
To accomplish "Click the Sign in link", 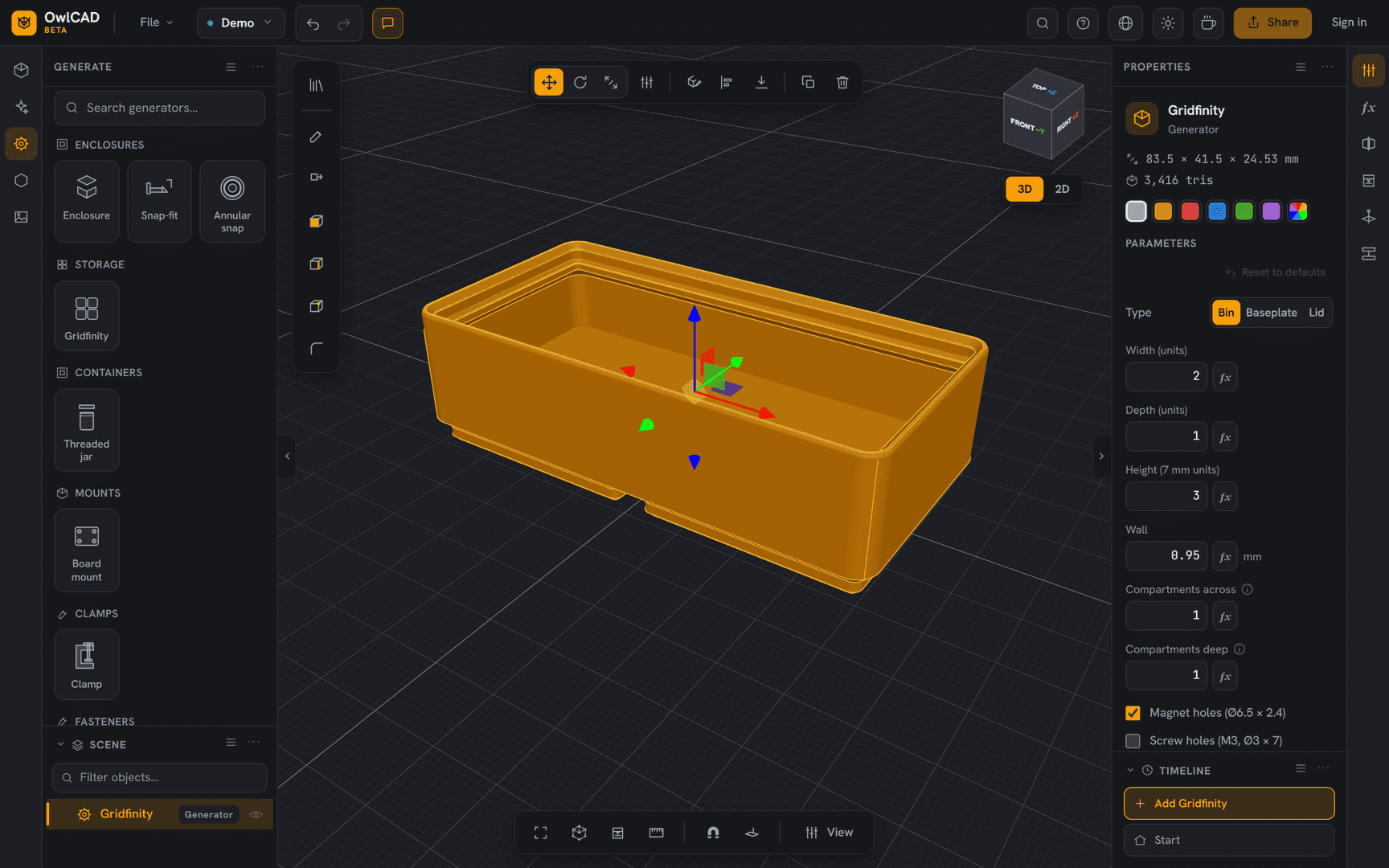I will (x=1349, y=23).
